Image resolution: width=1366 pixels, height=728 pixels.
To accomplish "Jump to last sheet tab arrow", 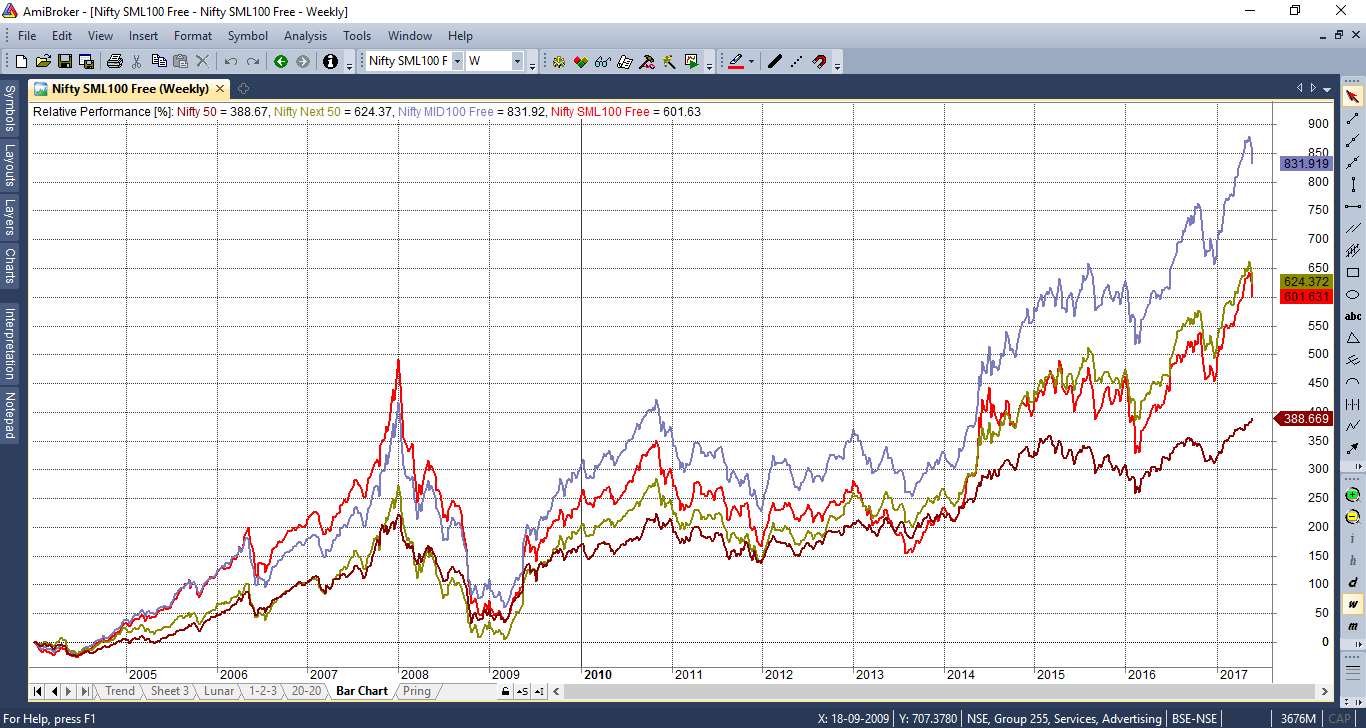I will tap(85, 691).
